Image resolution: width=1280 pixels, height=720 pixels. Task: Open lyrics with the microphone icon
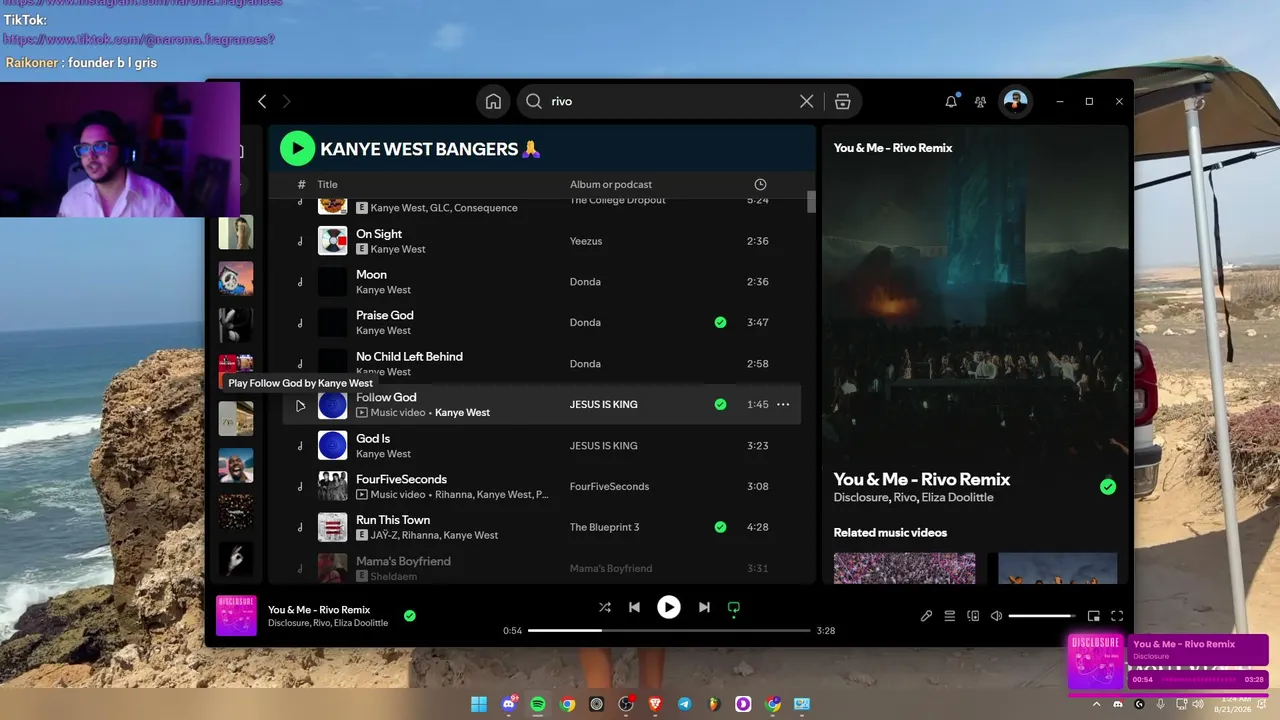click(x=926, y=616)
